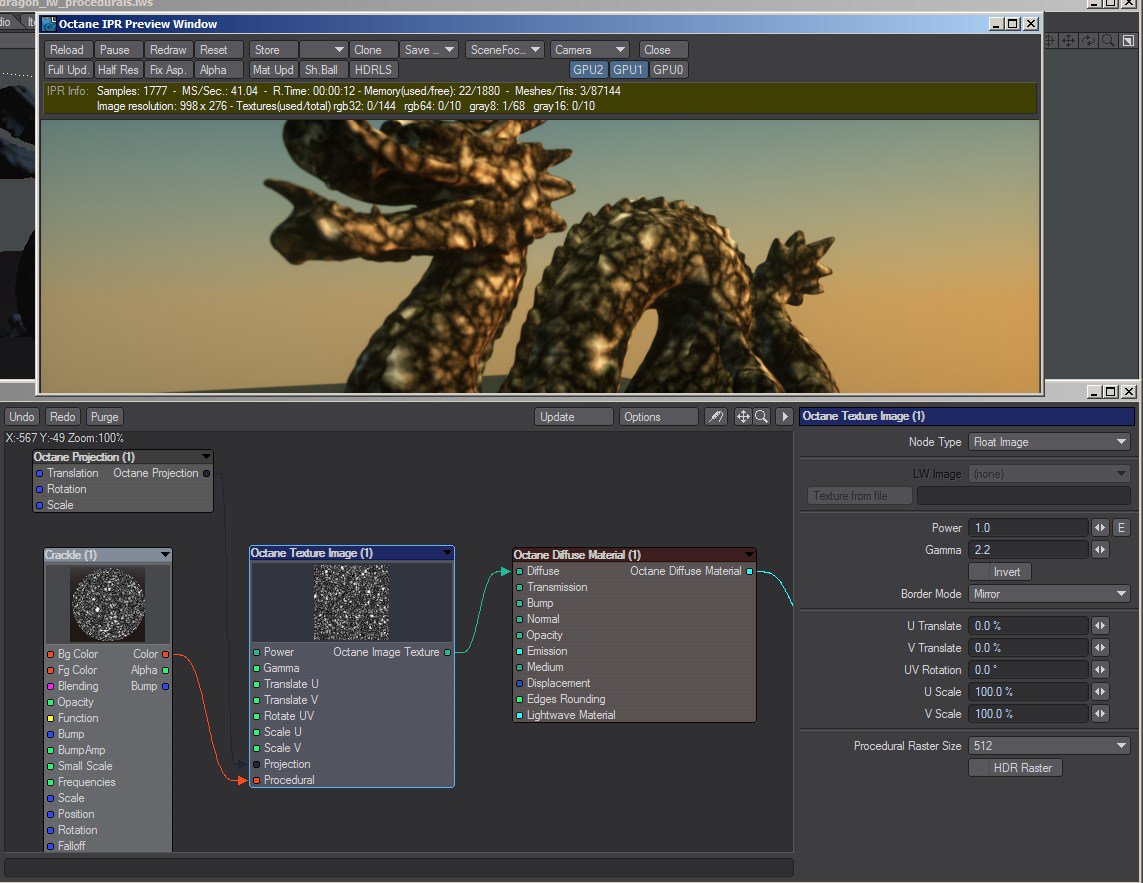Screen dimensions: 1143x883
Task: Click the node editor wrench tool icon
Action: click(716, 416)
